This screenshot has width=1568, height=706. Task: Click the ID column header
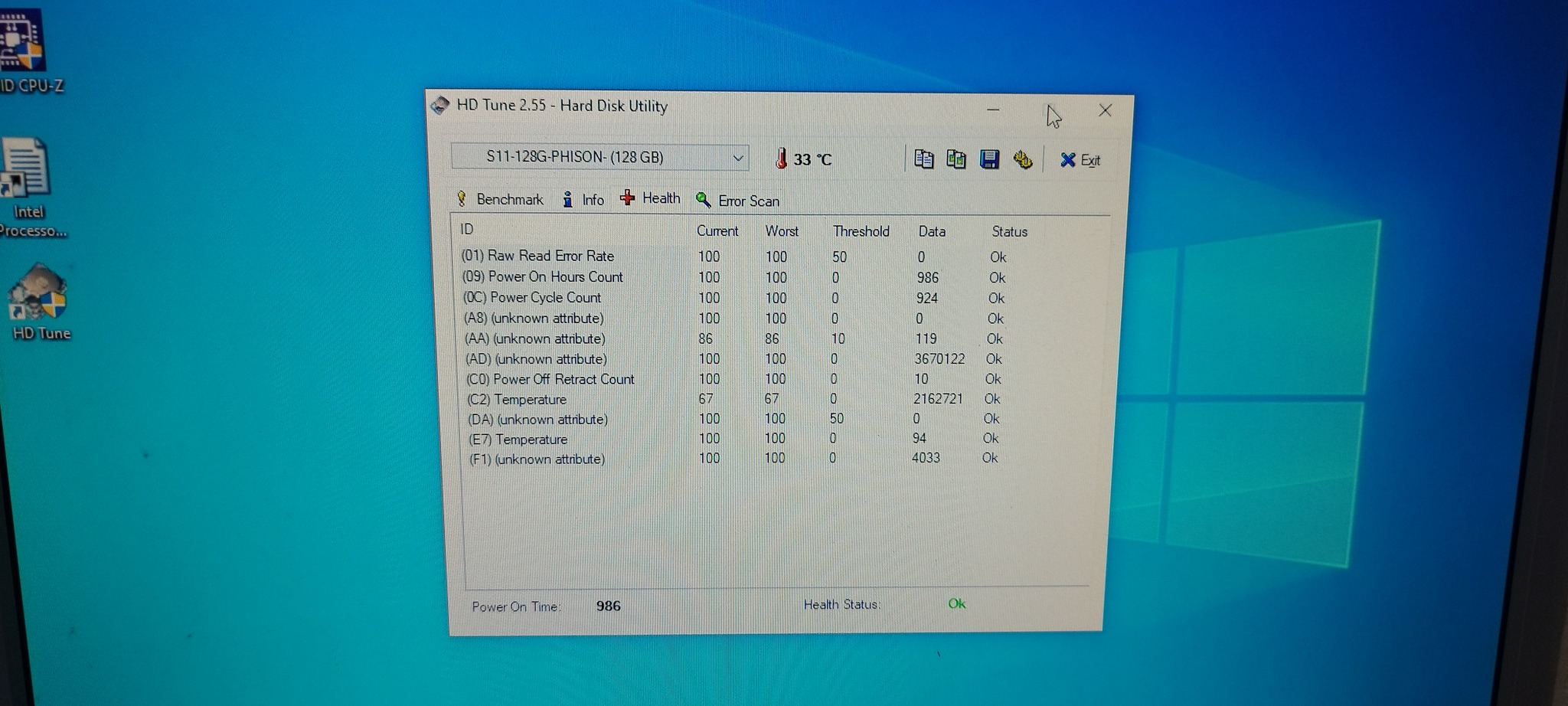tap(467, 229)
